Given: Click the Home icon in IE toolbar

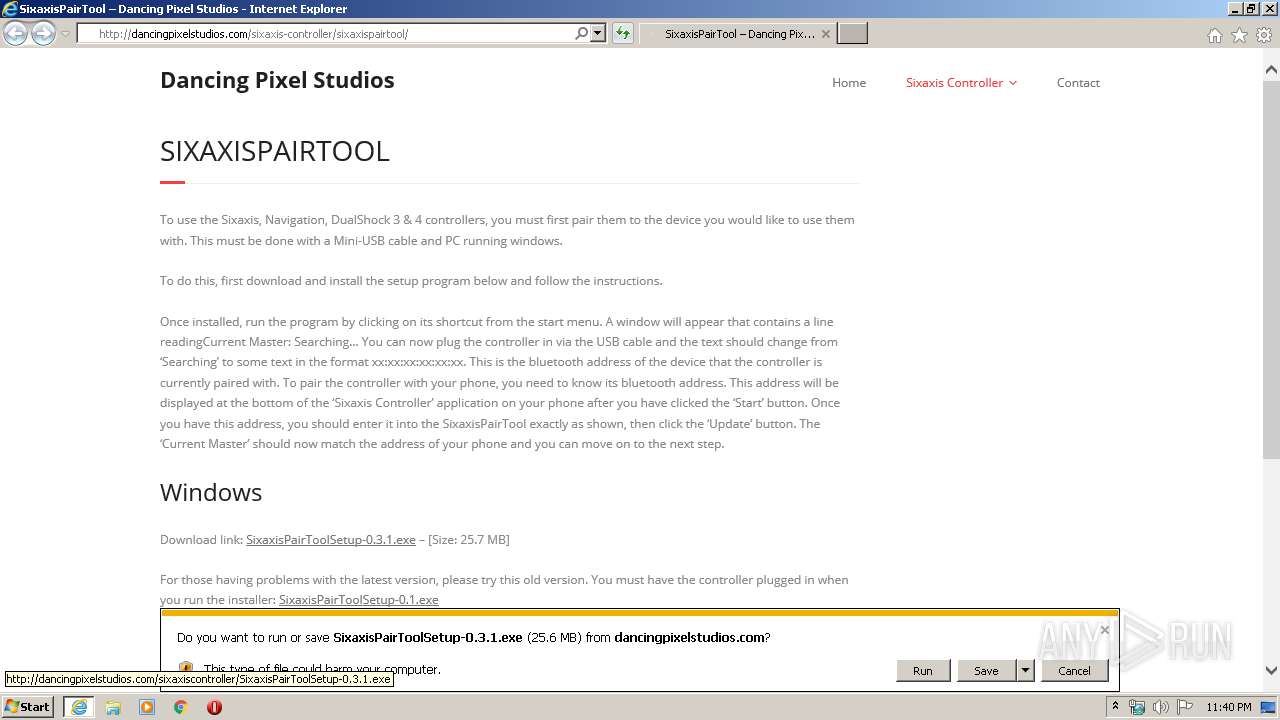Looking at the screenshot, I should tap(1214, 35).
